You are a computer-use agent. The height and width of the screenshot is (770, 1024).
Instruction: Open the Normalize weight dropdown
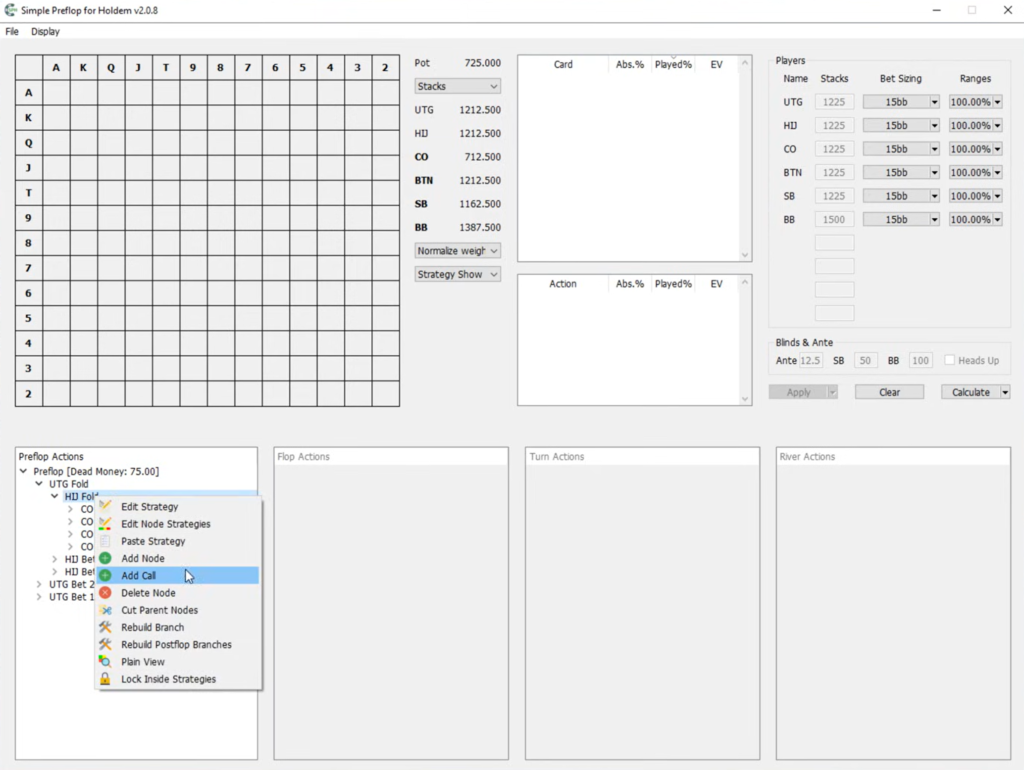[x=457, y=251]
